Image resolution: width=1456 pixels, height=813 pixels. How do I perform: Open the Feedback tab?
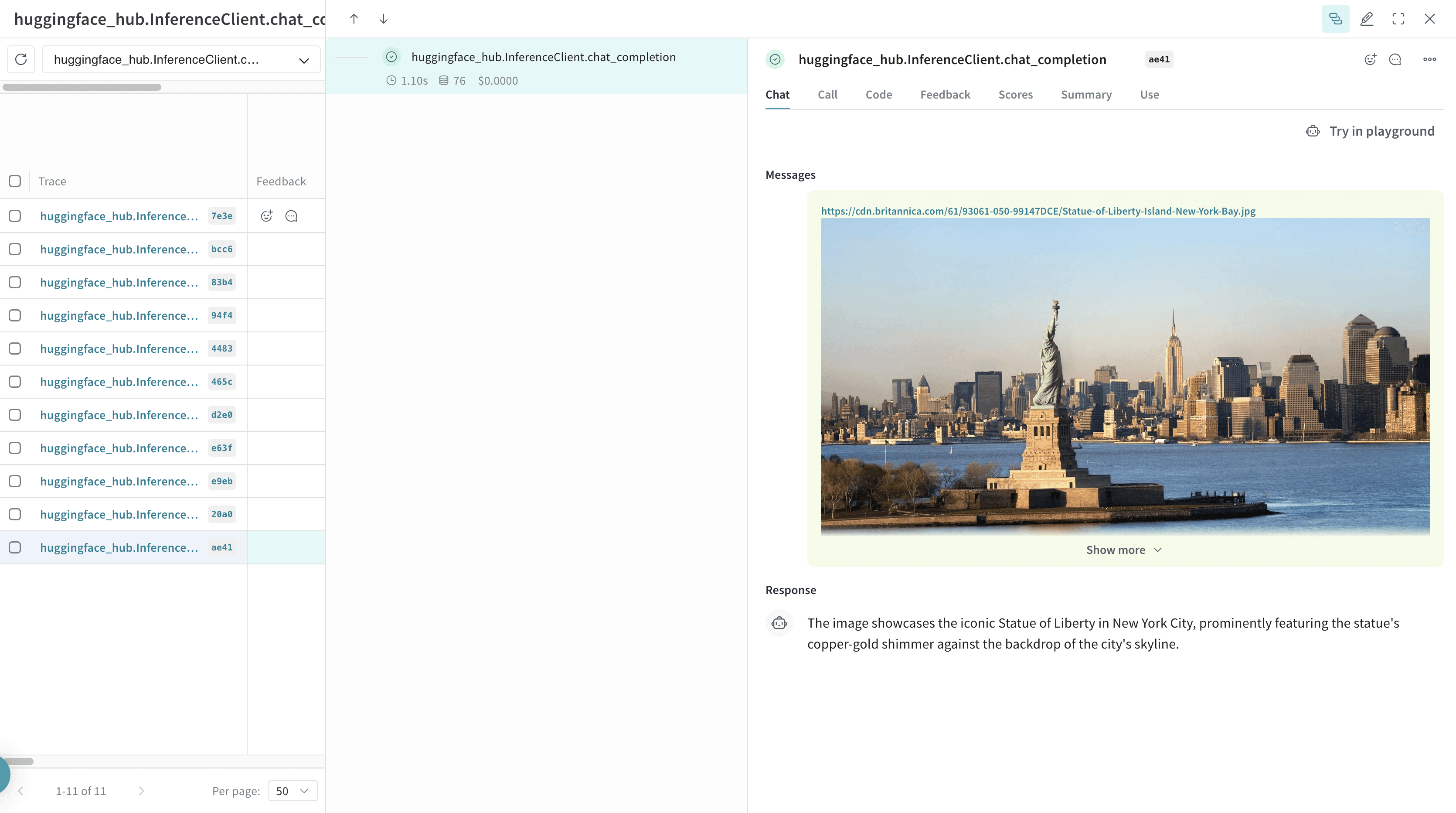point(945,94)
